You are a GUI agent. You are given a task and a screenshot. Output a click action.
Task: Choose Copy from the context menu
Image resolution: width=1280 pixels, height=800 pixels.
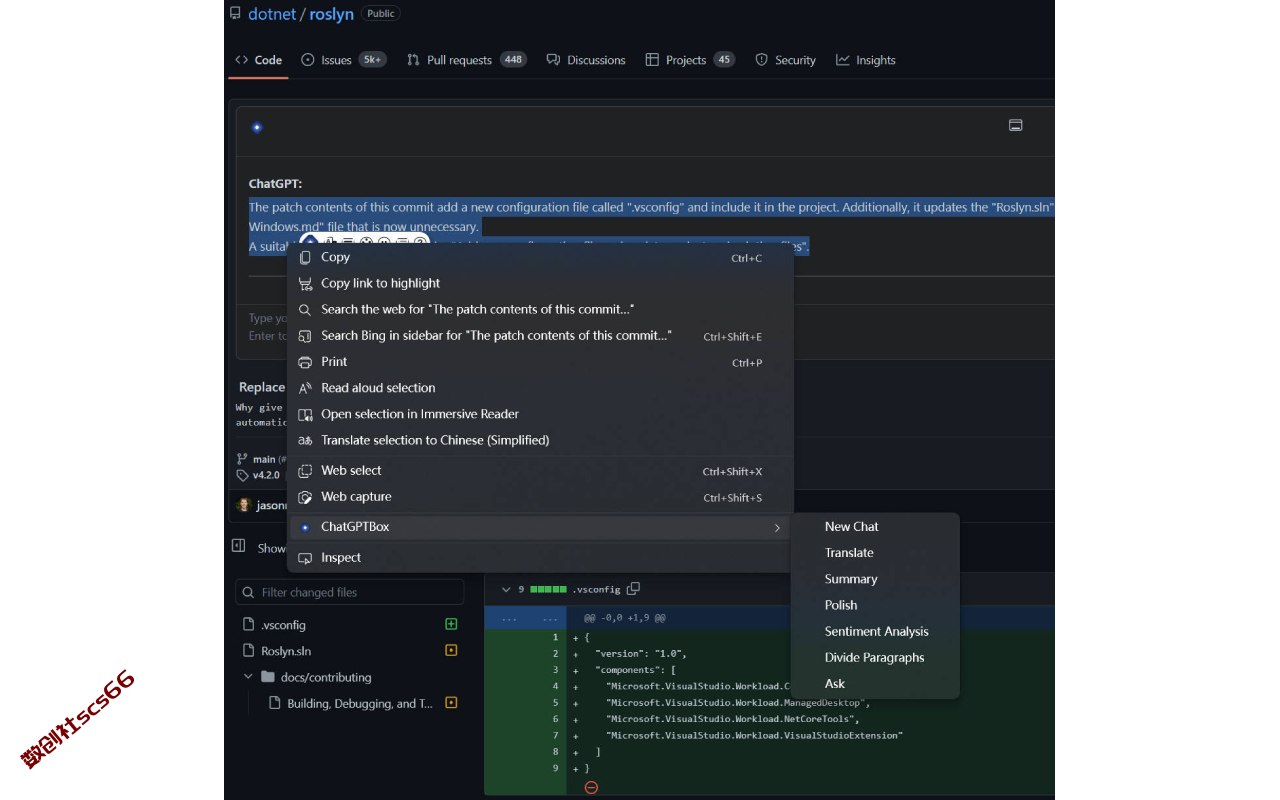[541, 257]
